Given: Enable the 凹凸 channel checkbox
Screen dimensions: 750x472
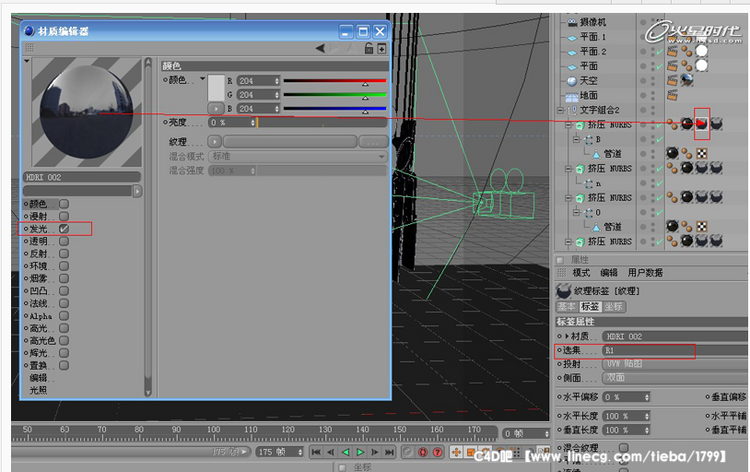Looking at the screenshot, I should [x=64, y=291].
